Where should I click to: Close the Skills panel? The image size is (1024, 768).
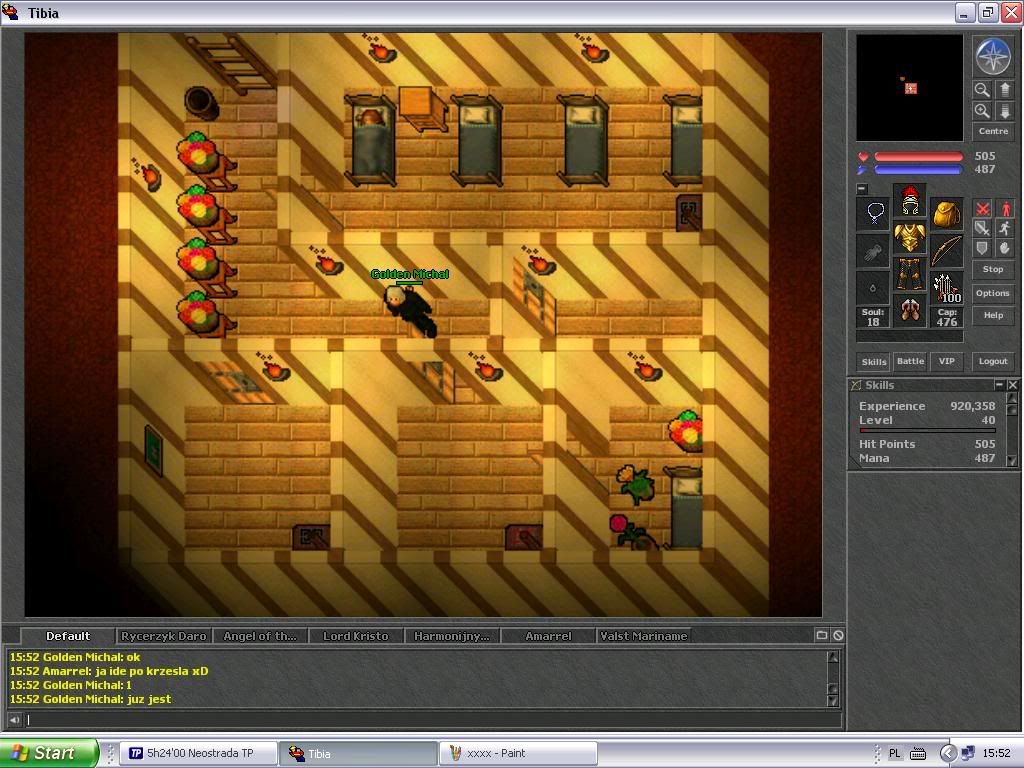click(x=1012, y=385)
